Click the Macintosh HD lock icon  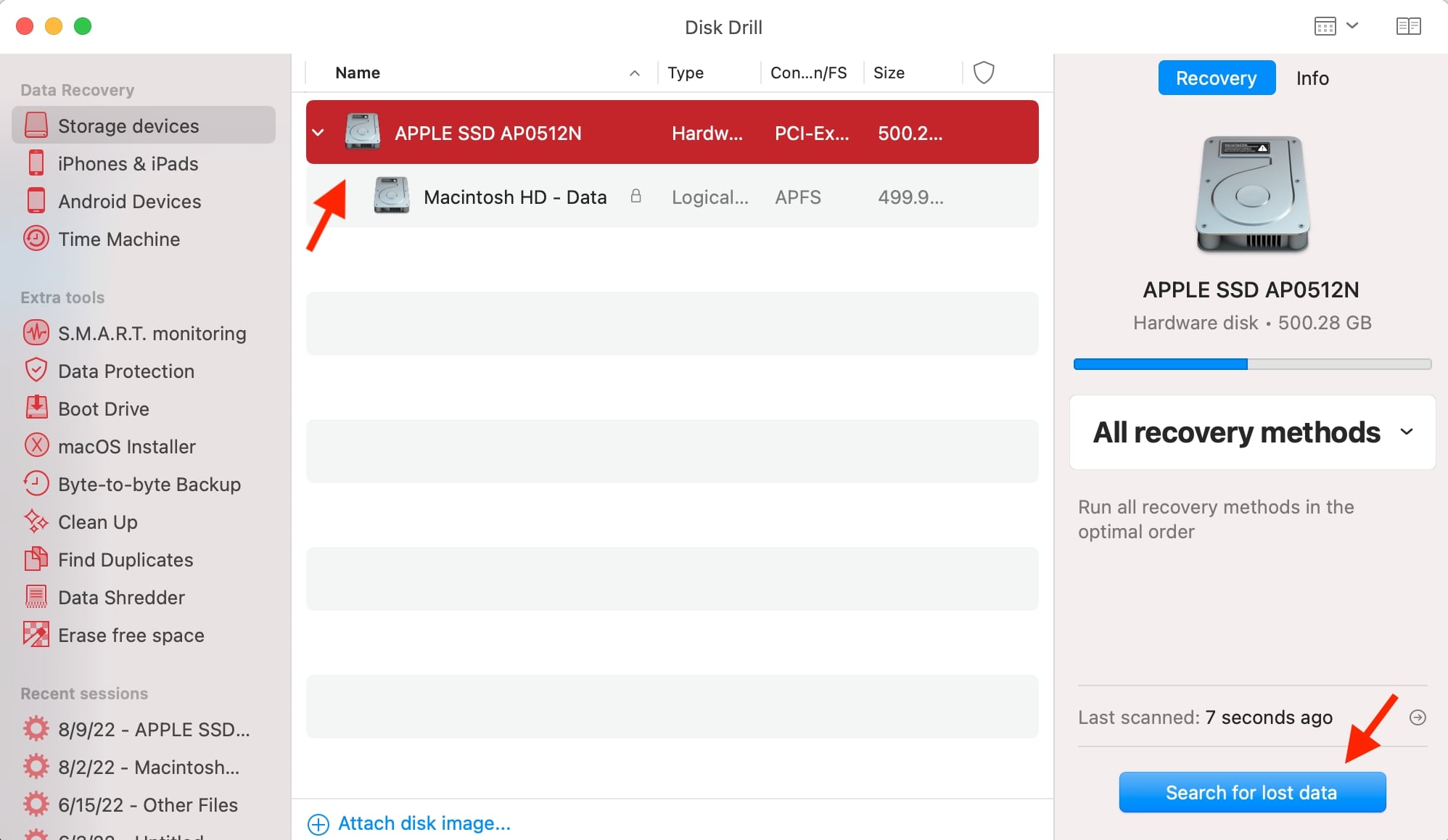(635, 196)
